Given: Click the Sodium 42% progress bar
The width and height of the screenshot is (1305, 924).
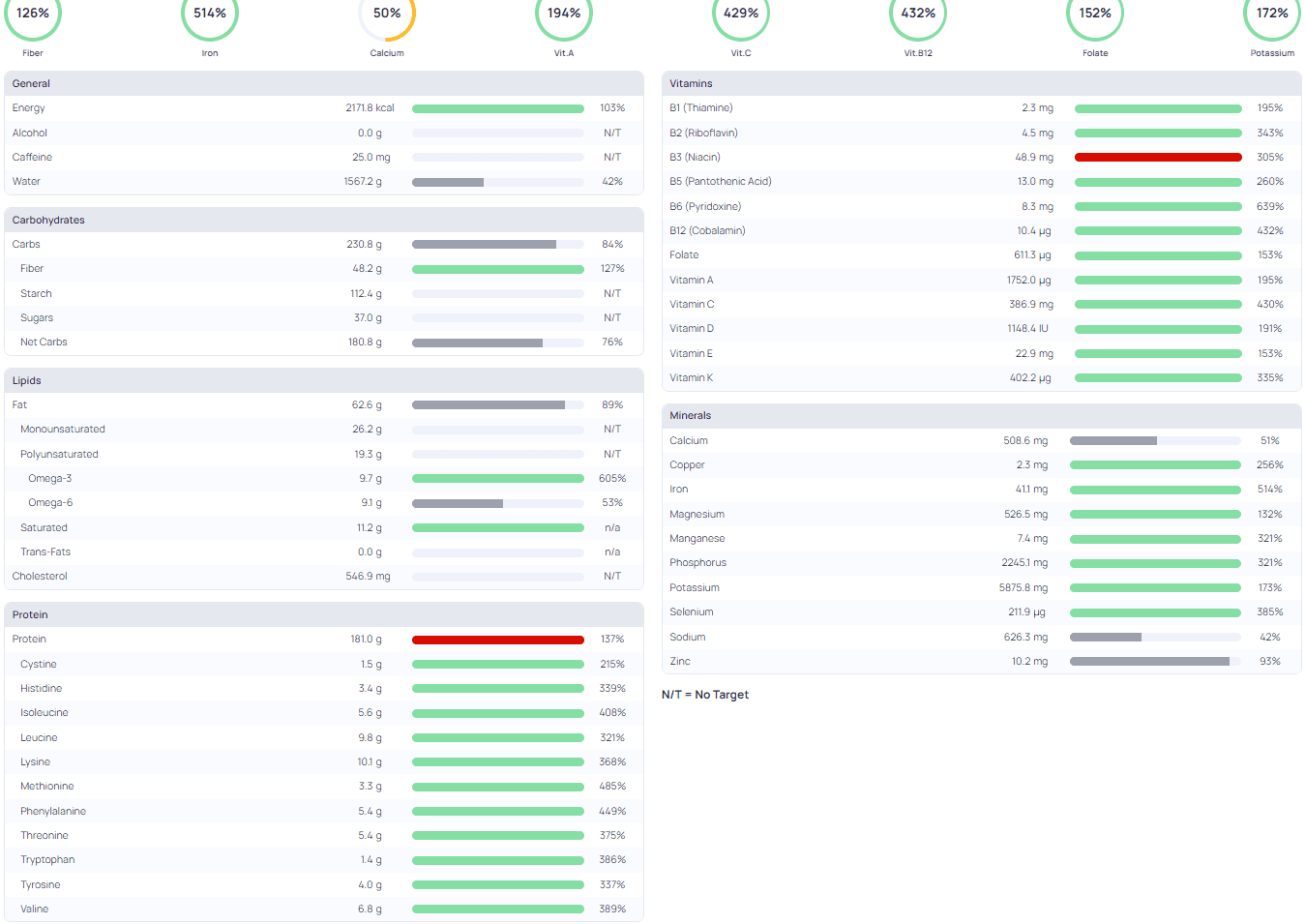Looking at the screenshot, I should 1155,638.
